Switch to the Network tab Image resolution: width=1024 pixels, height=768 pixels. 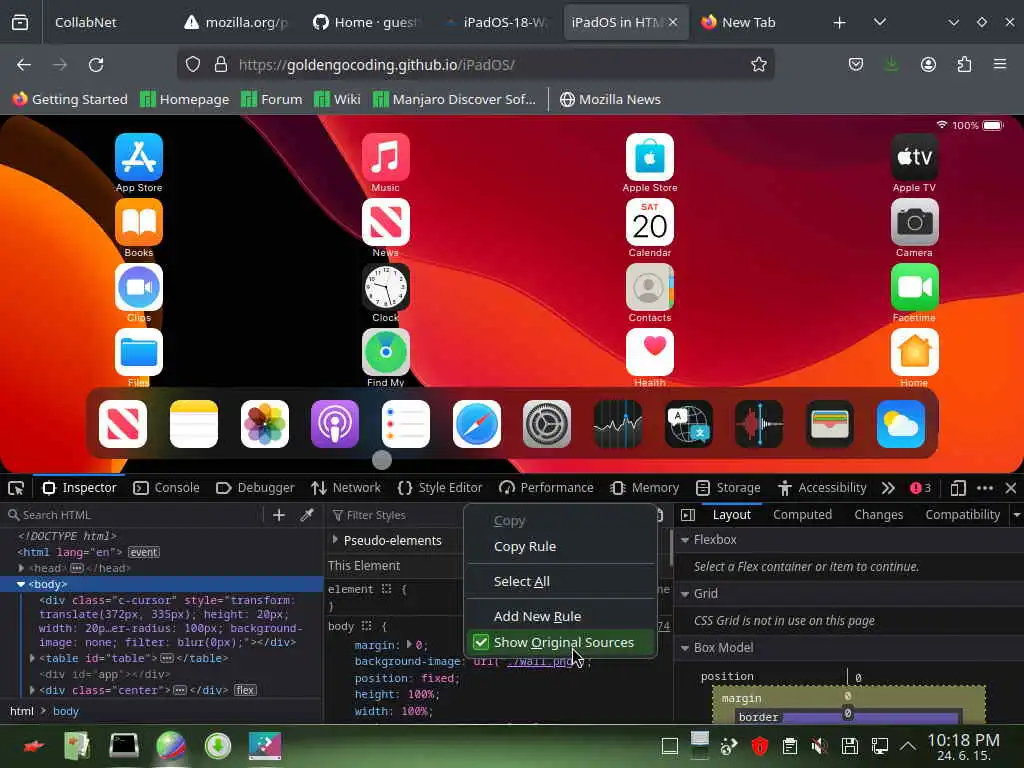point(346,488)
